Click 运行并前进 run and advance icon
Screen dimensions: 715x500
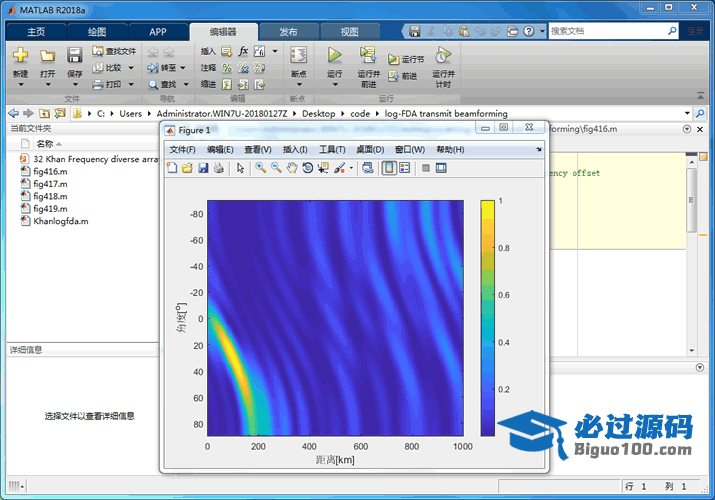[368, 55]
